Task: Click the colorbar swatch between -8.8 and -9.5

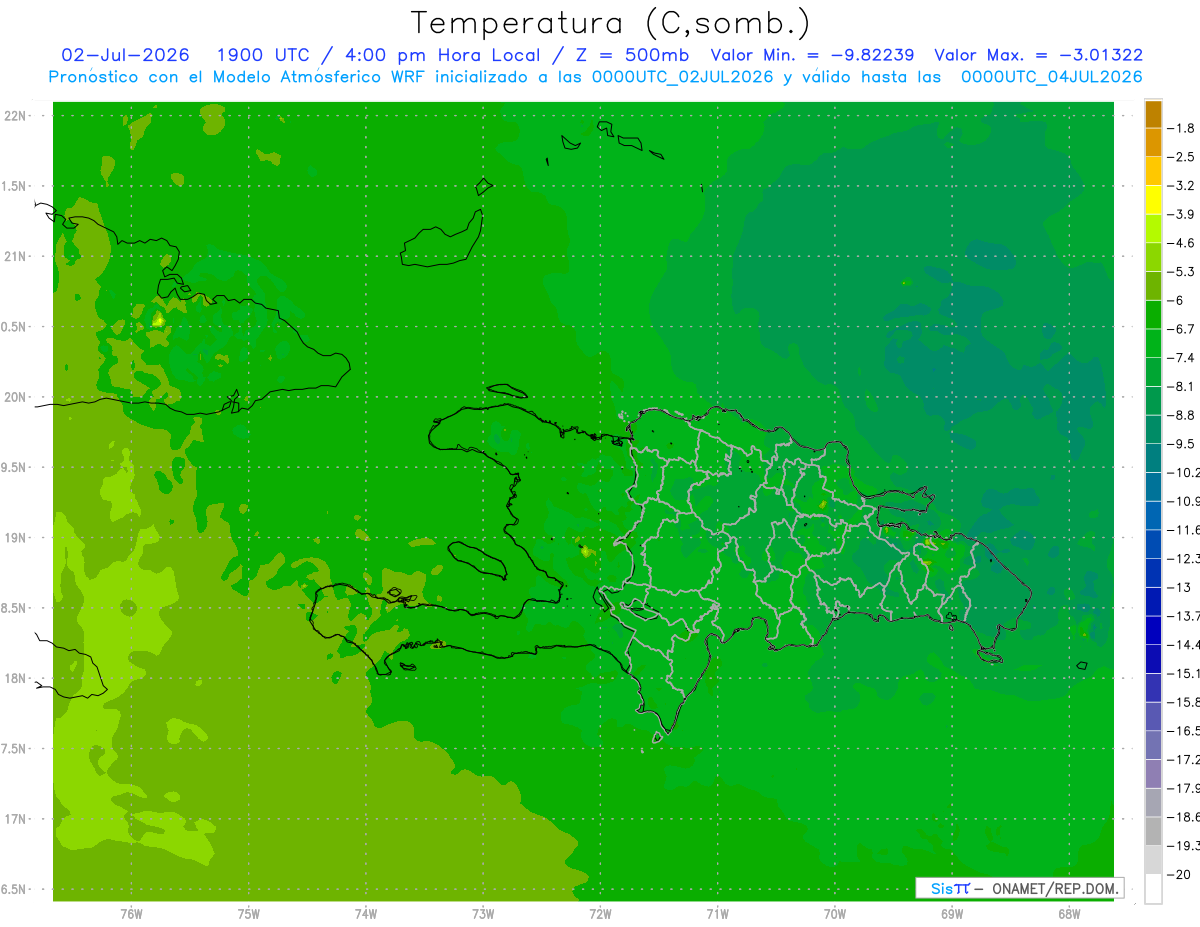Action: click(1153, 430)
